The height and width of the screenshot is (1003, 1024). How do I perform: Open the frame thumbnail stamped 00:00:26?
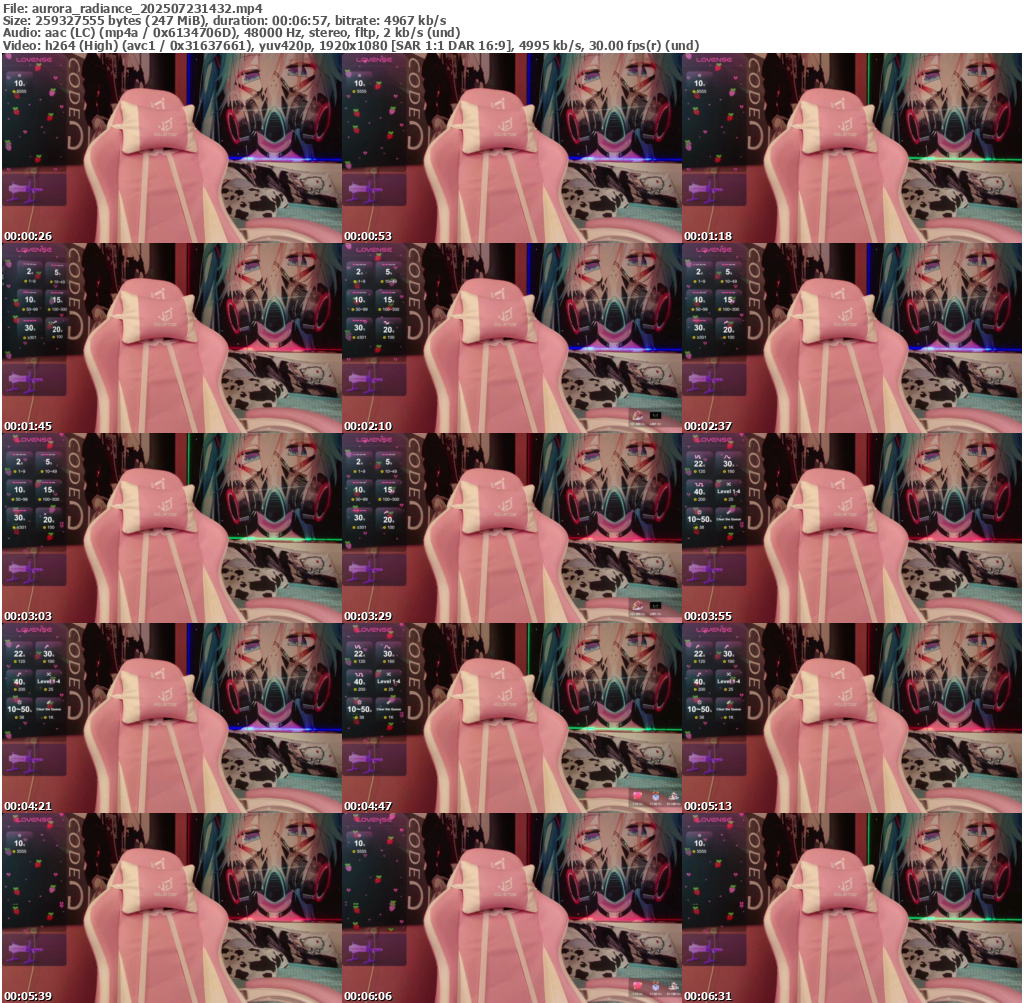tap(172, 148)
